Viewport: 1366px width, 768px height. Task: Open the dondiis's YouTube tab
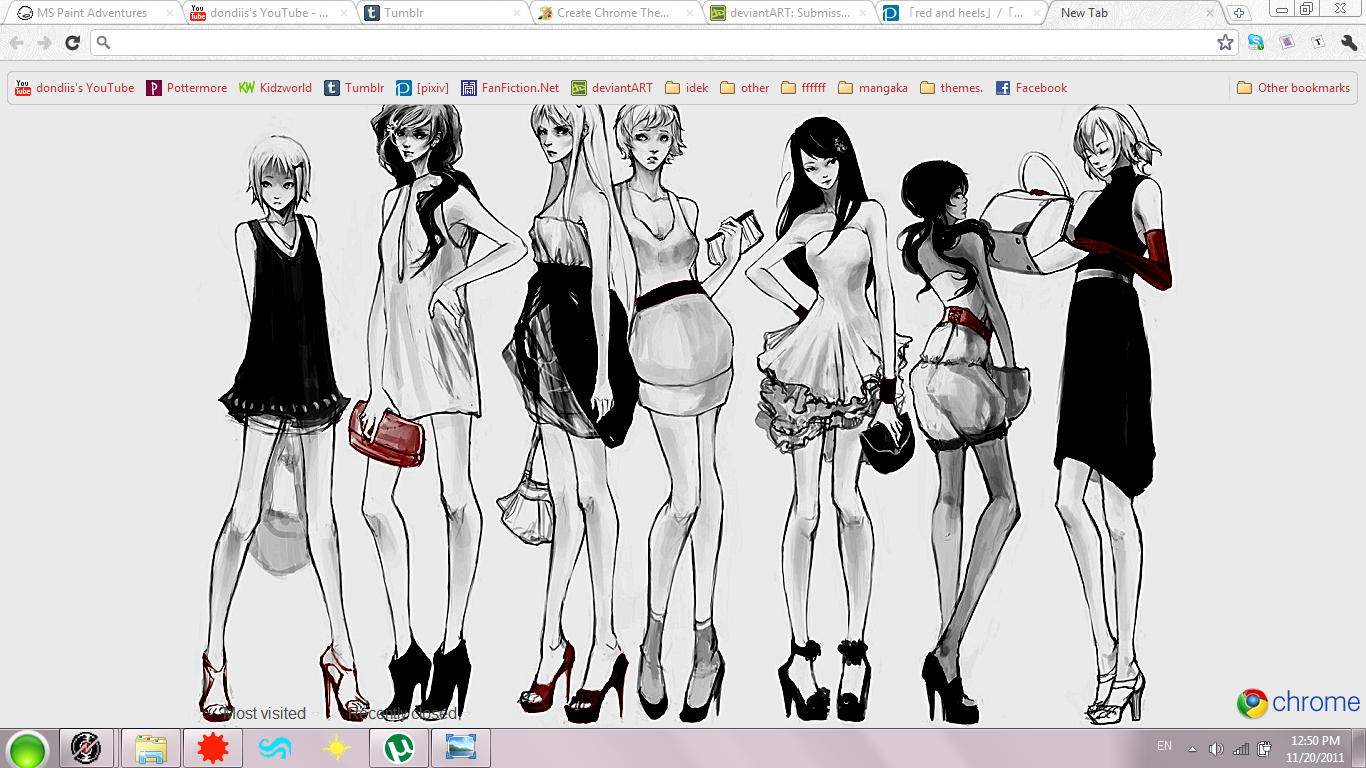click(x=268, y=13)
